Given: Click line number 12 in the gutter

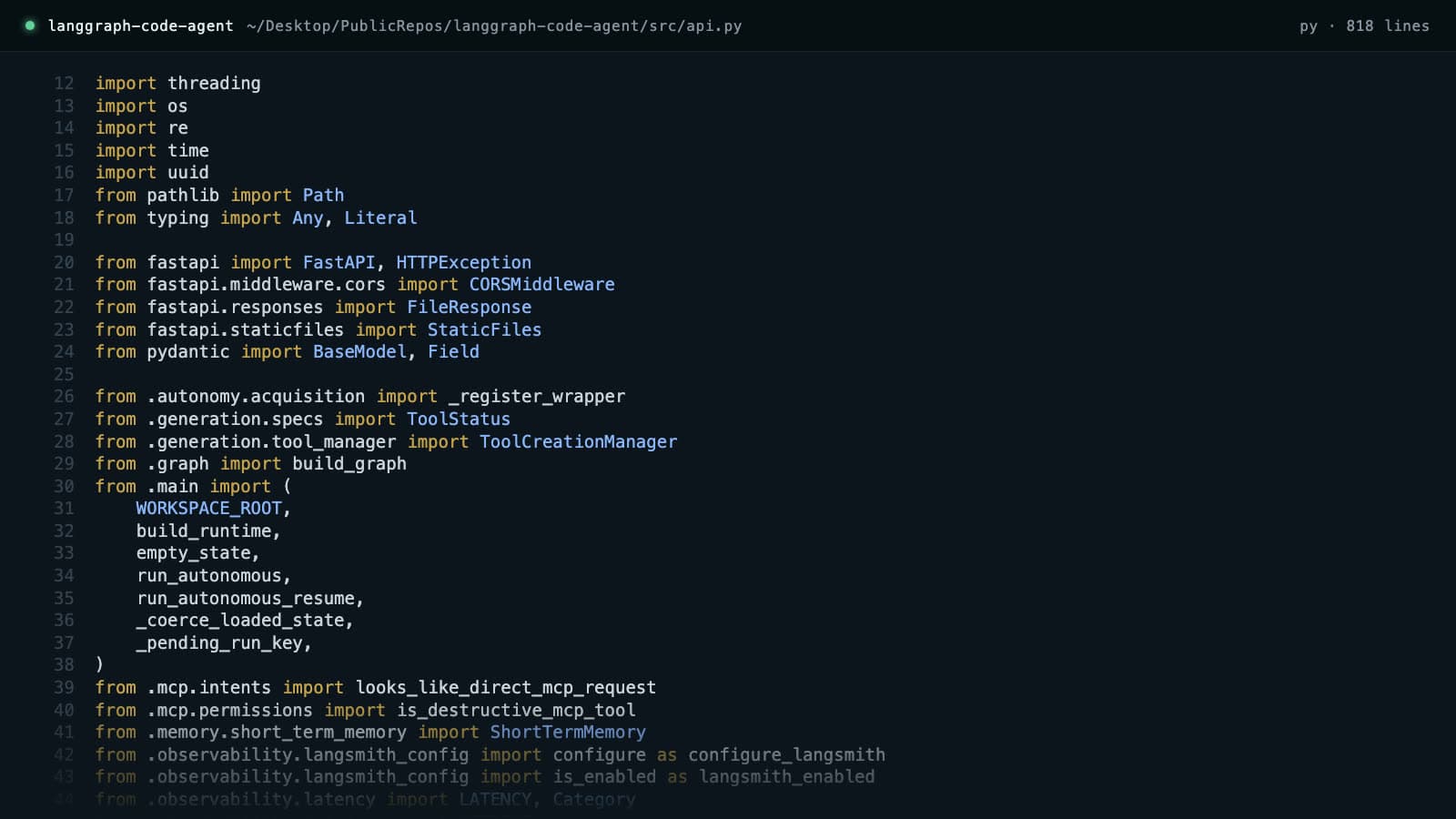Looking at the screenshot, I should coord(64,83).
